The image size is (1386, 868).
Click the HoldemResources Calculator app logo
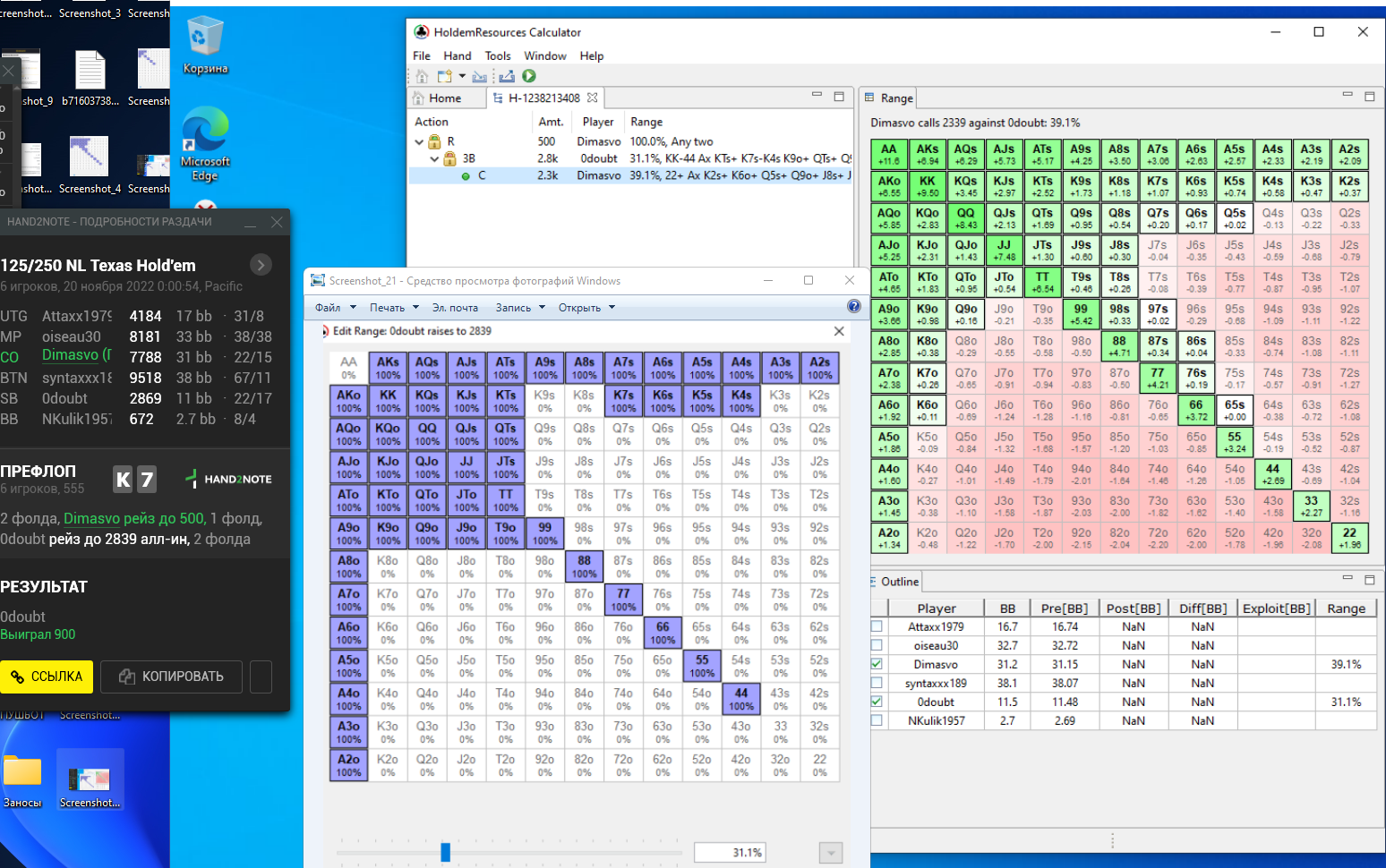421,32
